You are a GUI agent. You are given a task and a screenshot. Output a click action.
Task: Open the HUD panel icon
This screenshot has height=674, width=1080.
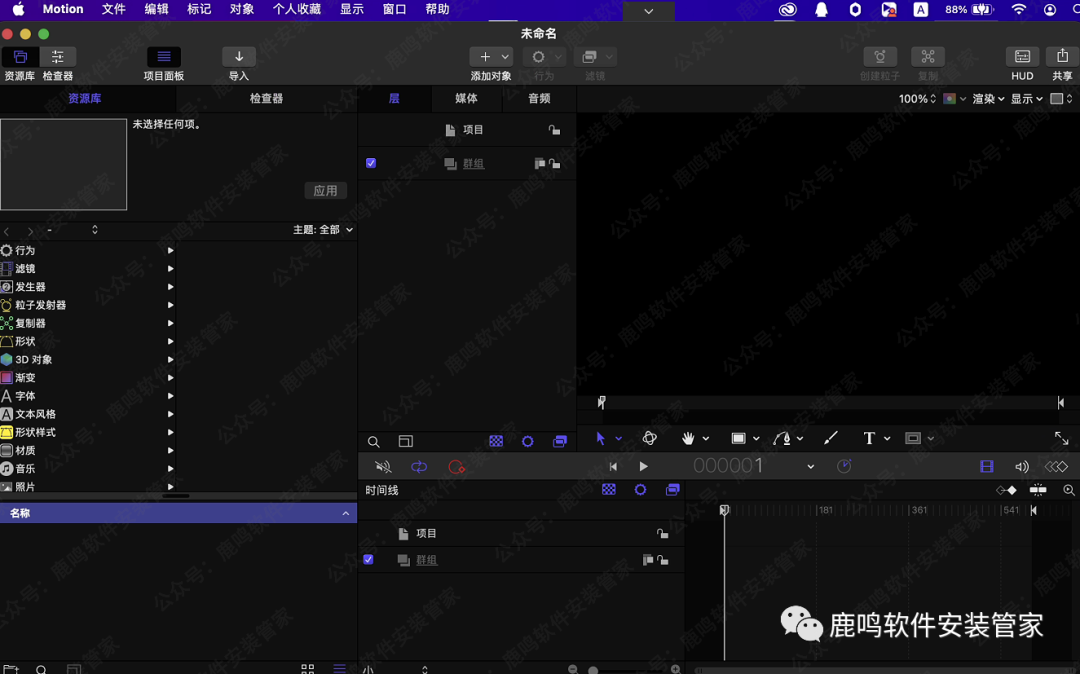pos(1022,57)
